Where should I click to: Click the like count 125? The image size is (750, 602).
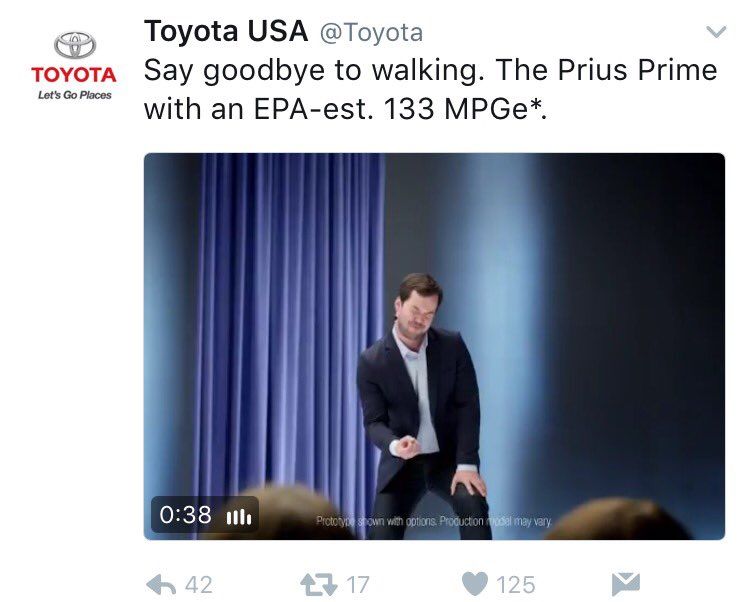(515, 584)
